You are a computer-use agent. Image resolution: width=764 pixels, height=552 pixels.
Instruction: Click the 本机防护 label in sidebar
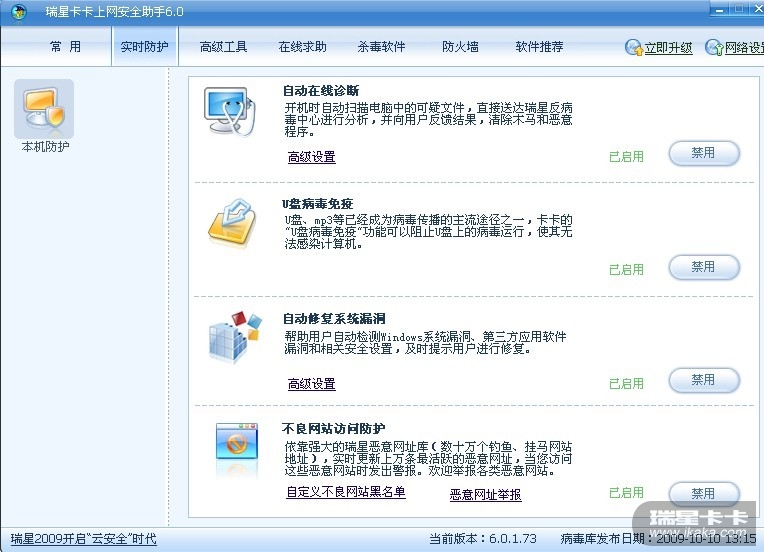click(45, 147)
